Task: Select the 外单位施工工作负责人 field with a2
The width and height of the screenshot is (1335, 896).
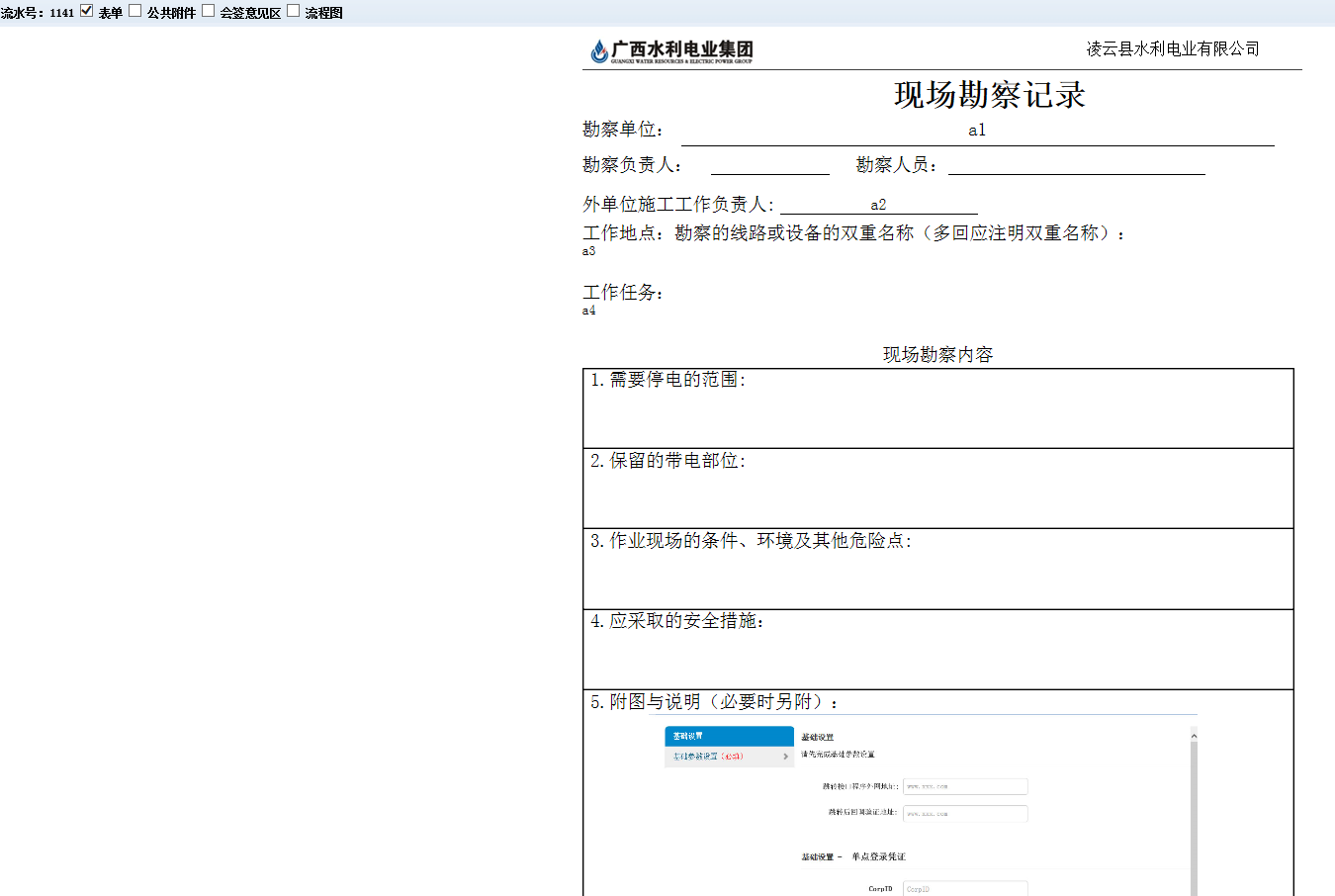Action: point(878,205)
